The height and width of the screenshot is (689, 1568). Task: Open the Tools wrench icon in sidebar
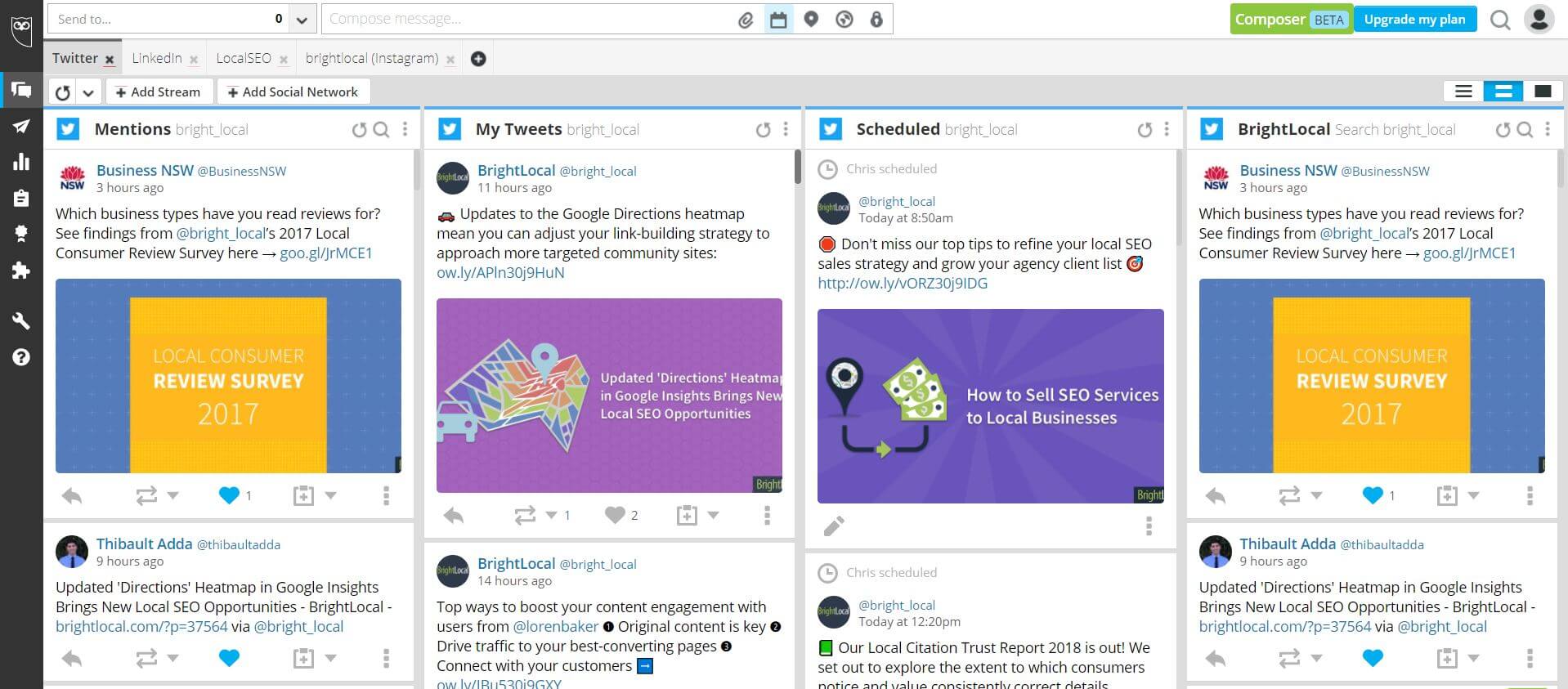point(21,320)
